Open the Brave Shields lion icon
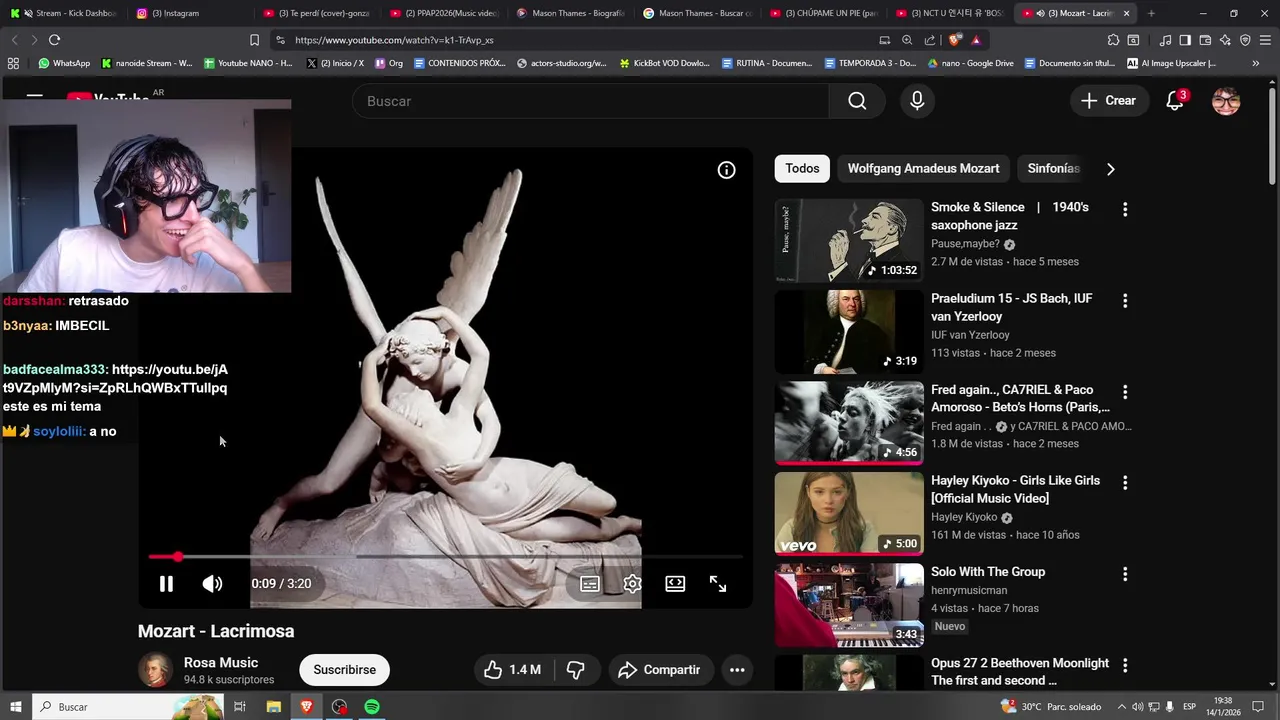1280x720 pixels. [x=955, y=40]
